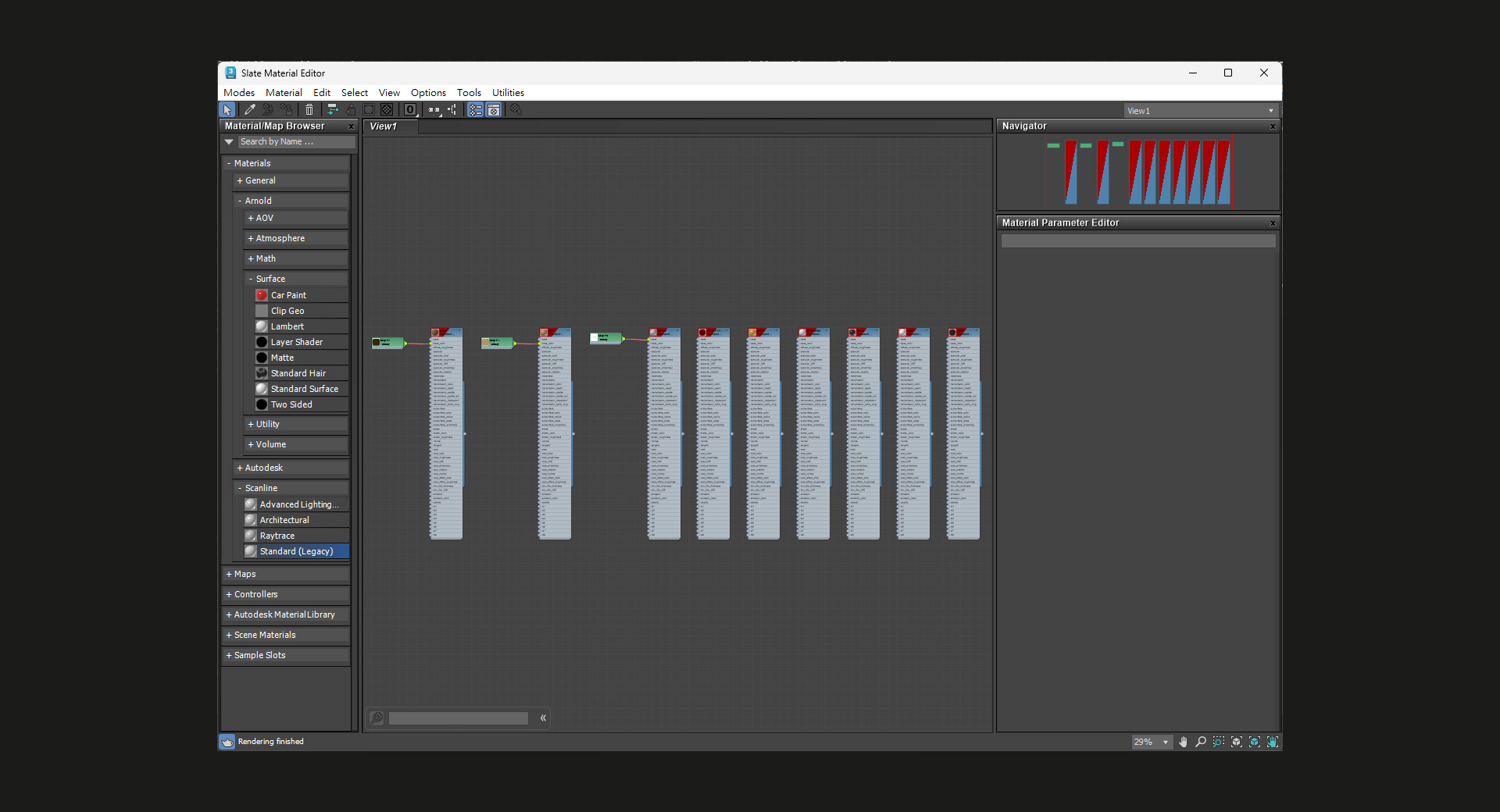This screenshot has width=1500, height=812.
Task: Select the Layer Shader material
Action: [x=301, y=342]
